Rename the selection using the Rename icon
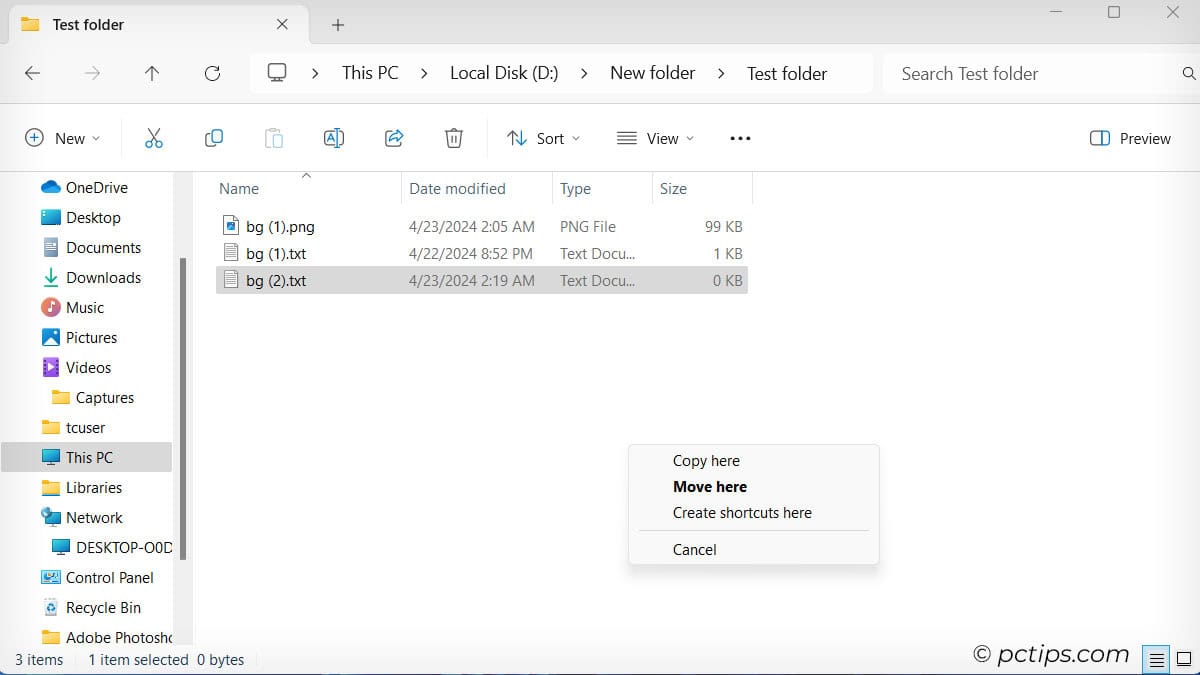This screenshot has height=675, width=1200. (x=333, y=138)
